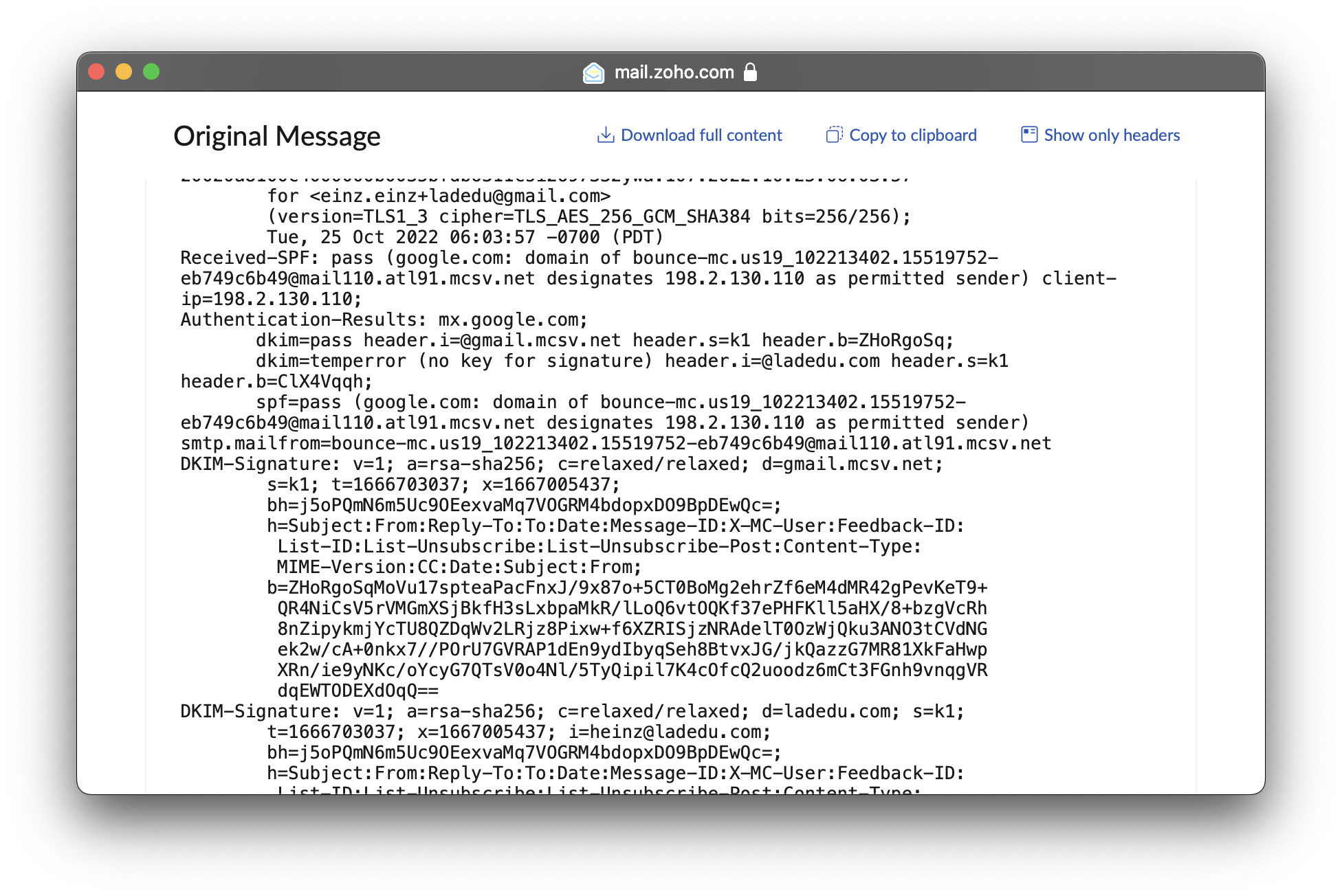Click the mail.zoho.com address text
This screenshot has width=1342, height=896.
674,72
